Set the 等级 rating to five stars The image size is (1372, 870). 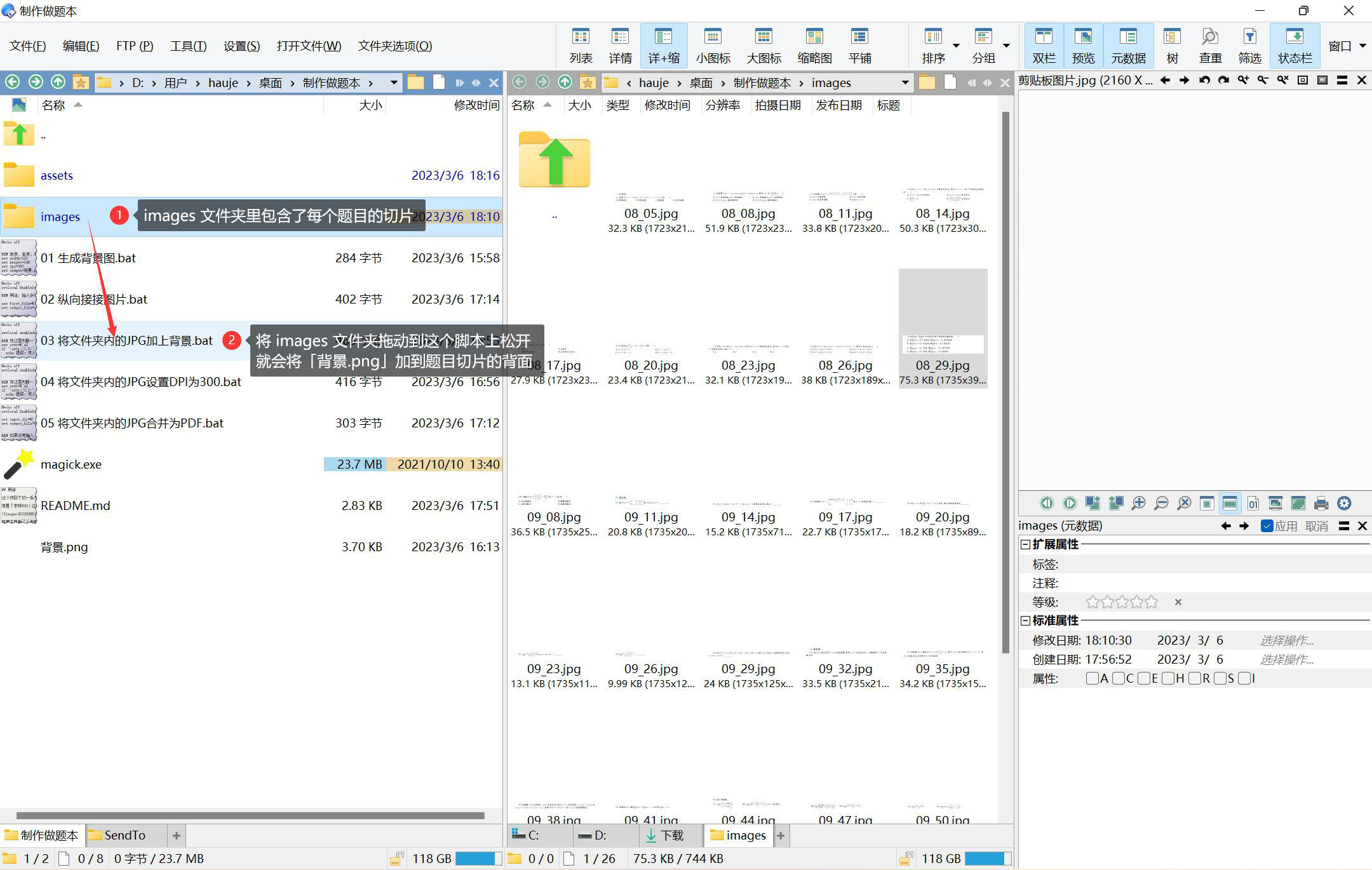click(x=1152, y=602)
